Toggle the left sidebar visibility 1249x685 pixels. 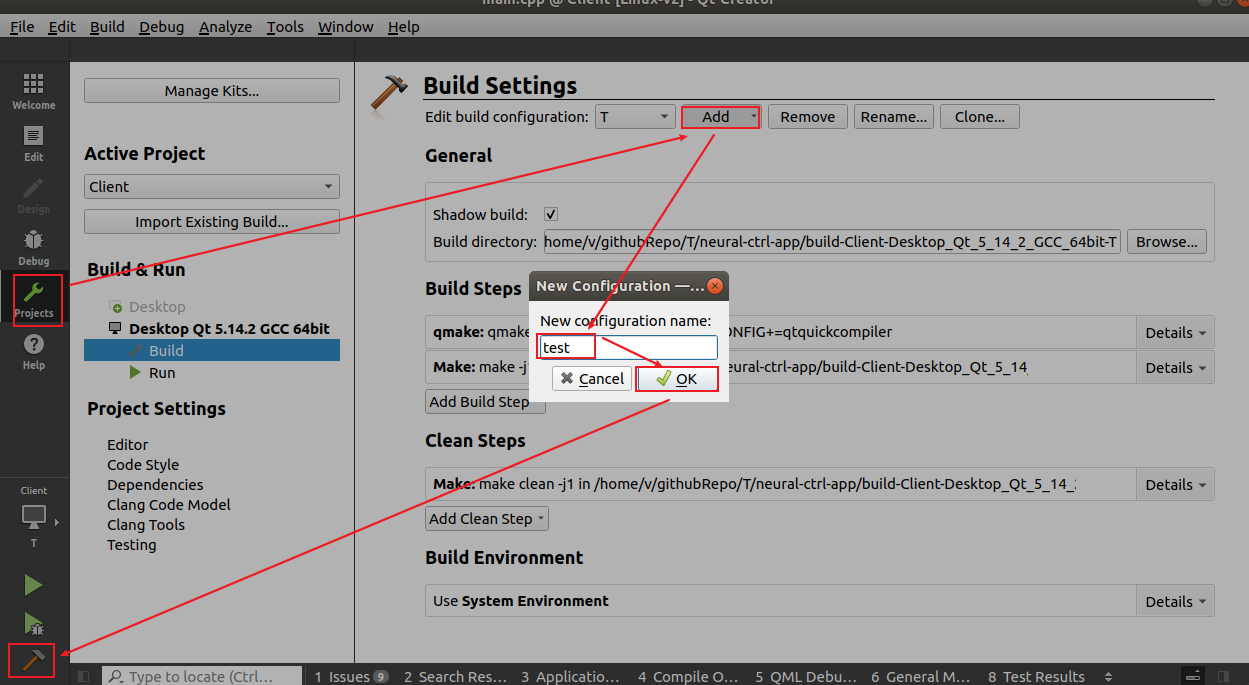coord(84,677)
